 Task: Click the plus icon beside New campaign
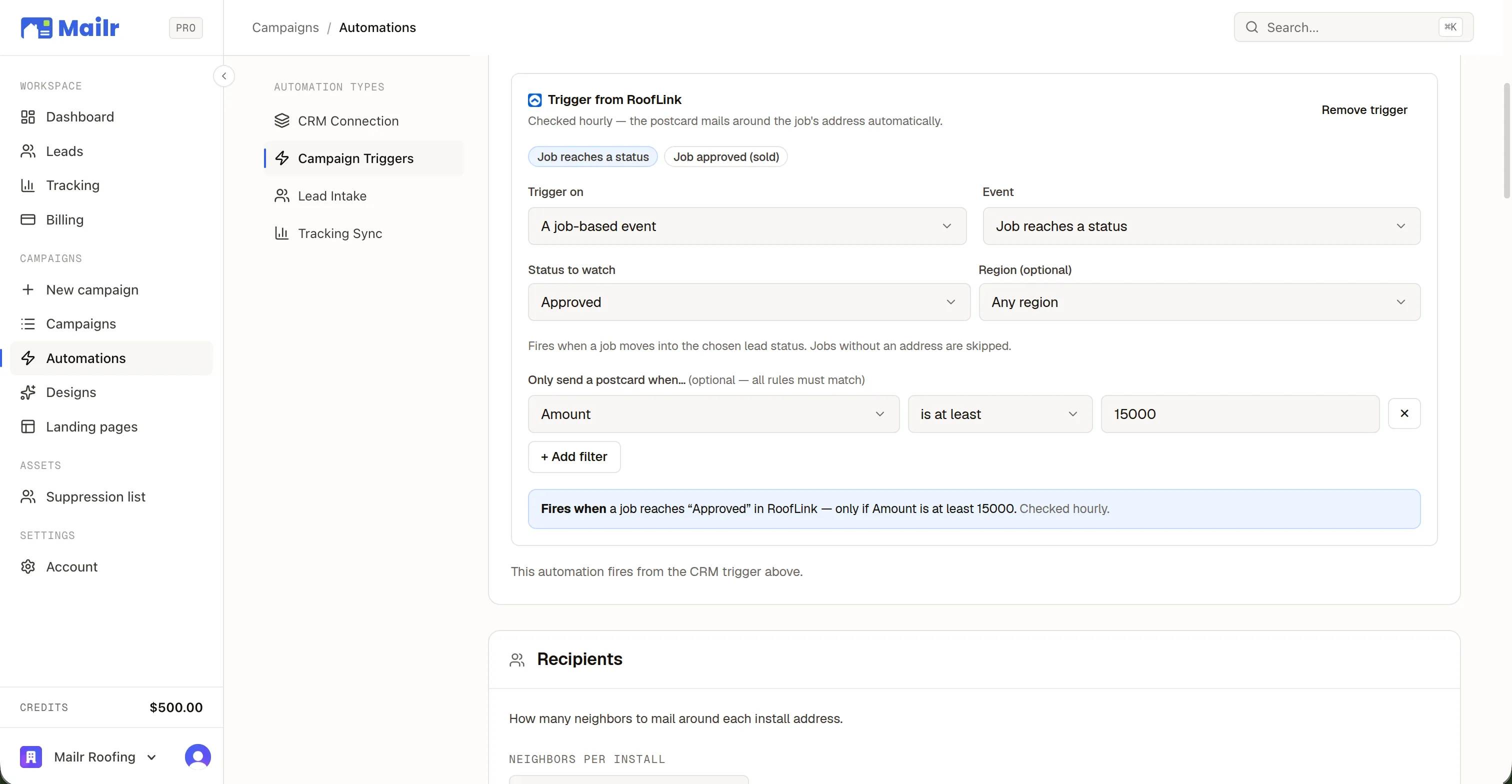[x=27, y=290]
